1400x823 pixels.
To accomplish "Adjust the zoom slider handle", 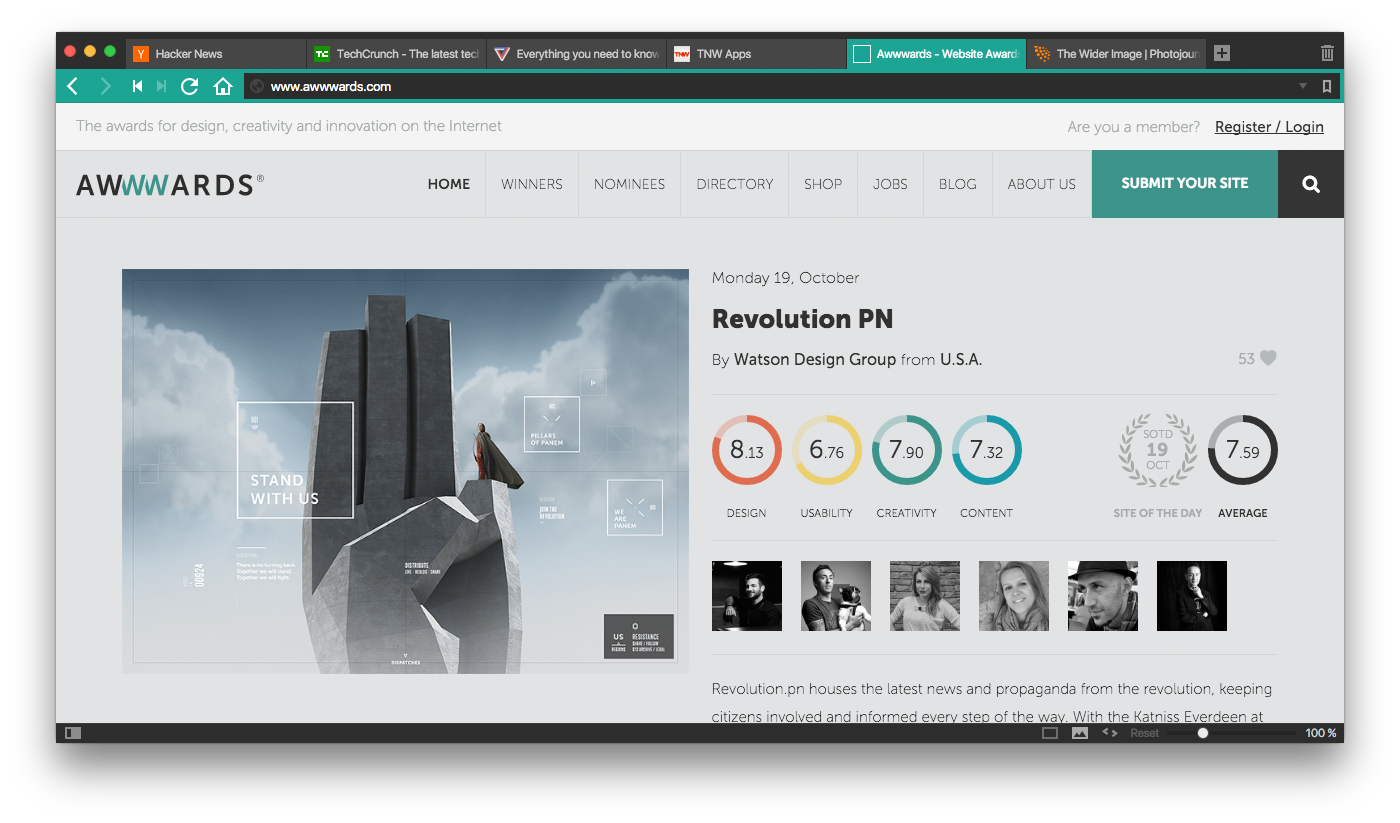I will point(1203,733).
